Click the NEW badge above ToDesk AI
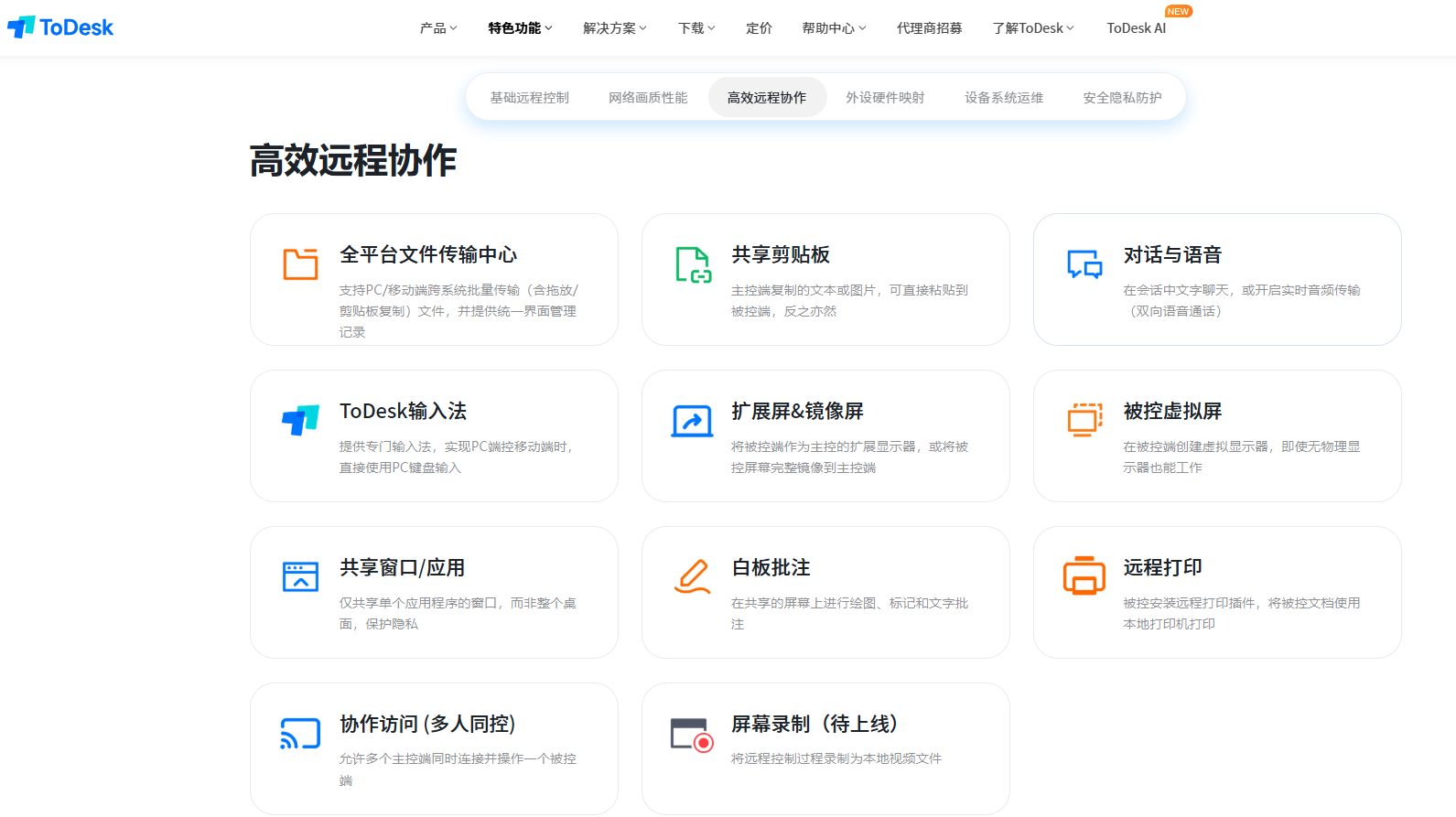The height and width of the screenshot is (817, 1456). pyautogui.click(x=1178, y=11)
